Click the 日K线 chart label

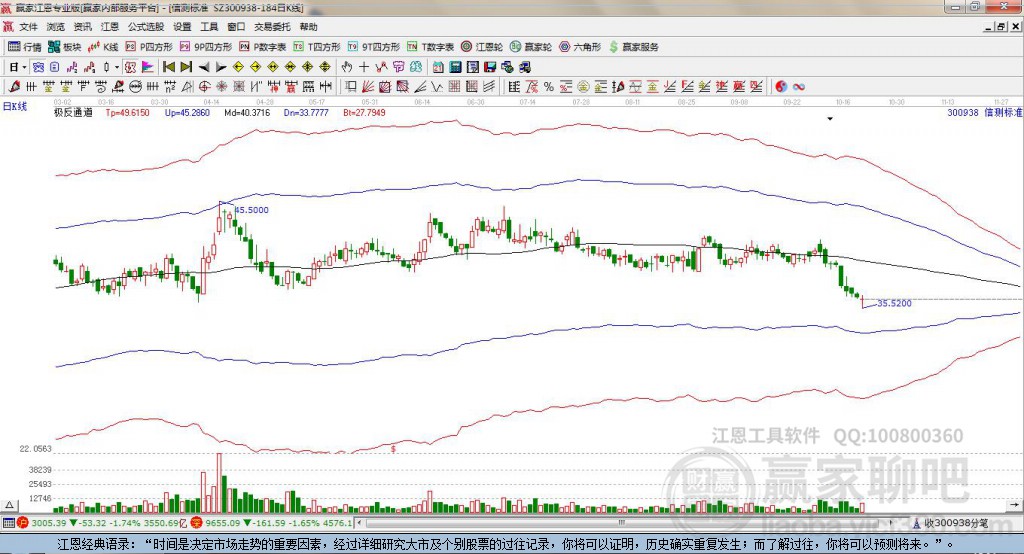click(x=15, y=106)
